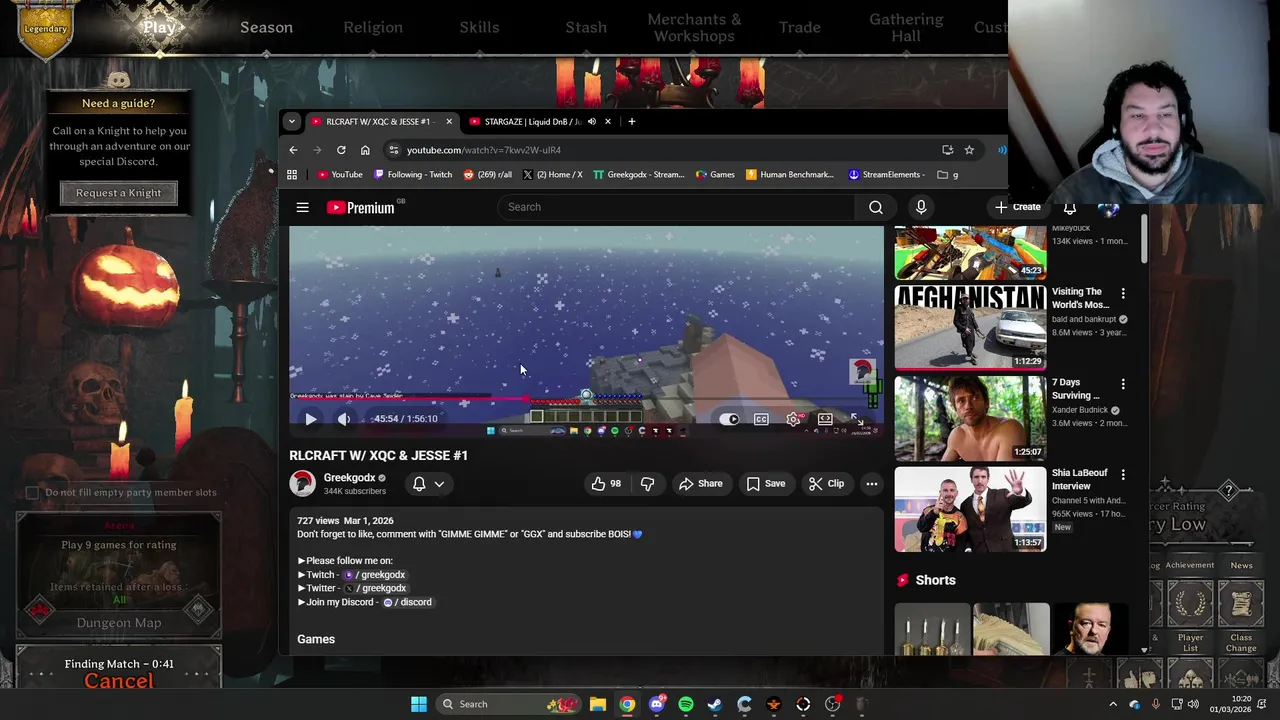Reload the page in Chrome
Screen dimensions: 1280x720
click(x=341, y=150)
